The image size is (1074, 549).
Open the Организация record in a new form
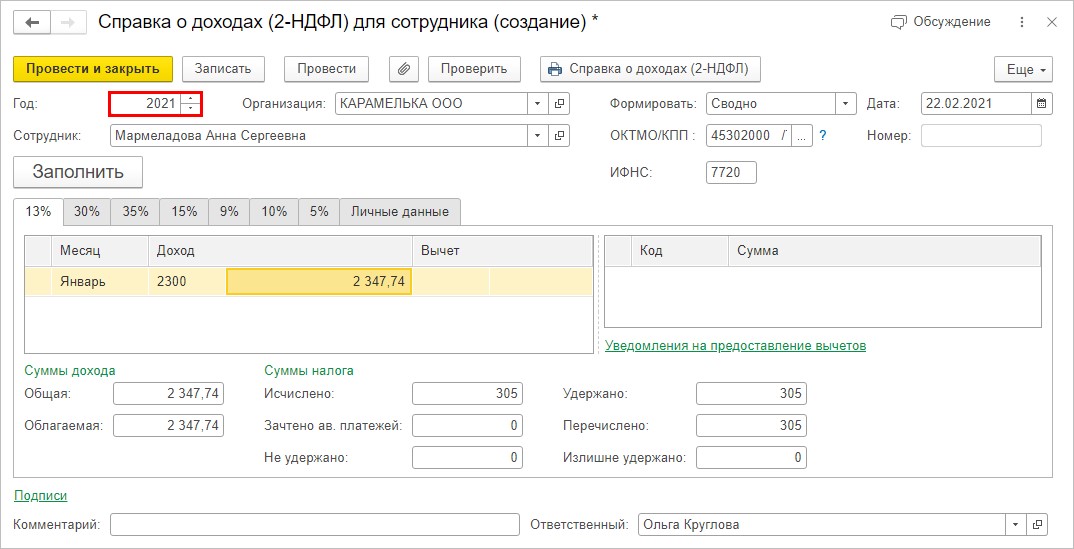pyautogui.click(x=559, y=104)
